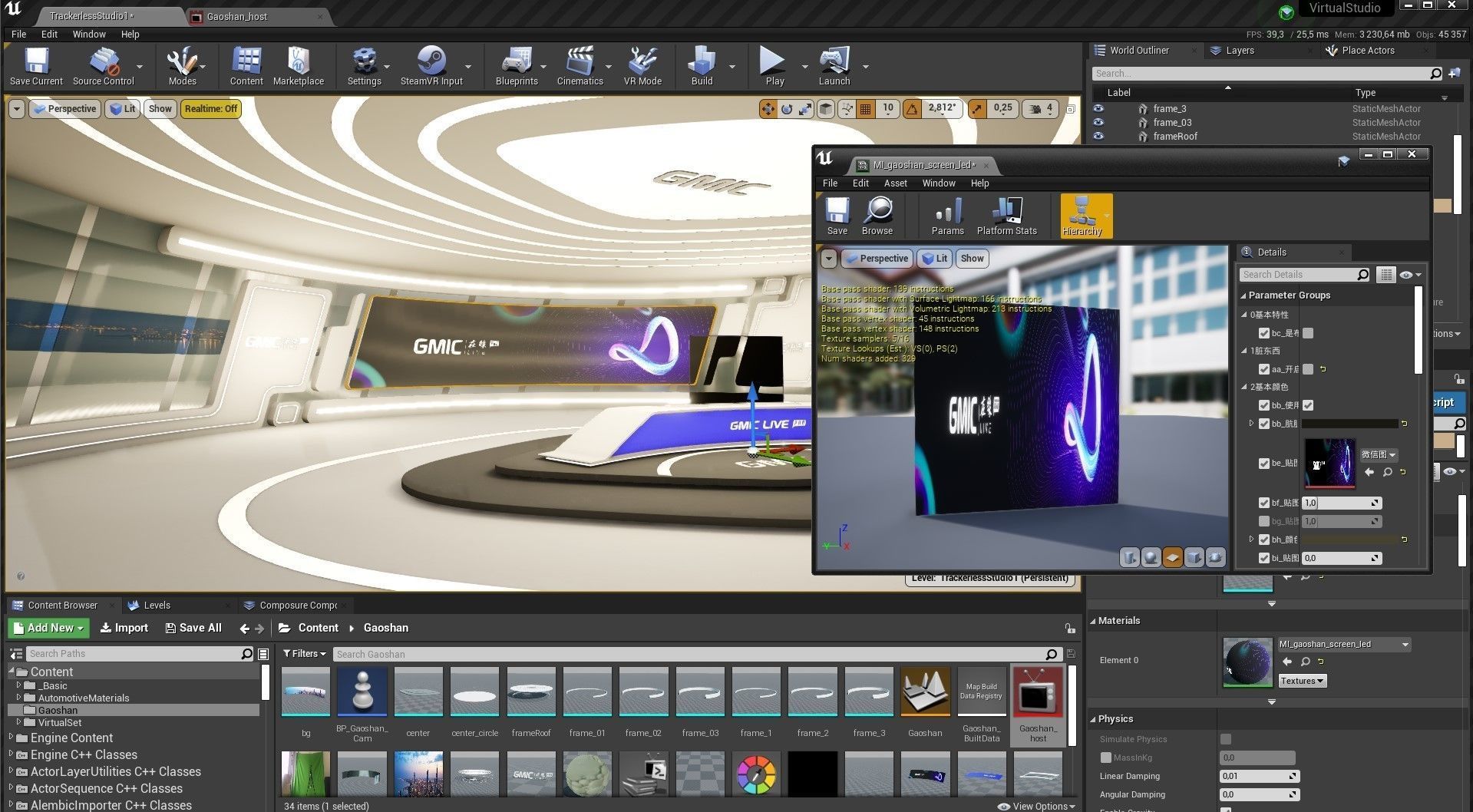This screenshot has width=1473, height=812.
Task: Open the File menu in the main window
Action: click(18, 35)
